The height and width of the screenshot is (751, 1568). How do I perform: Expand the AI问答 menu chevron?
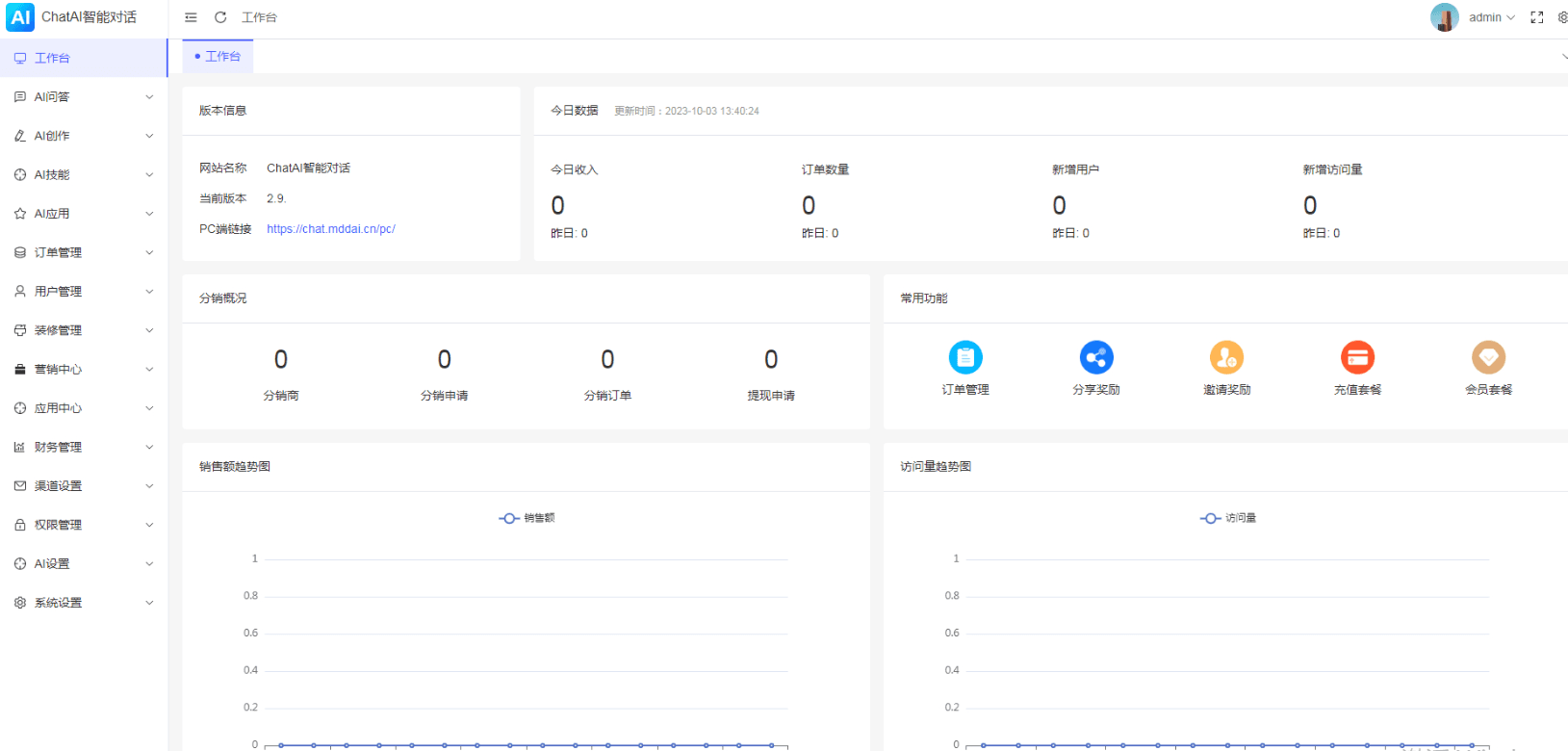[x=149, y=97]
